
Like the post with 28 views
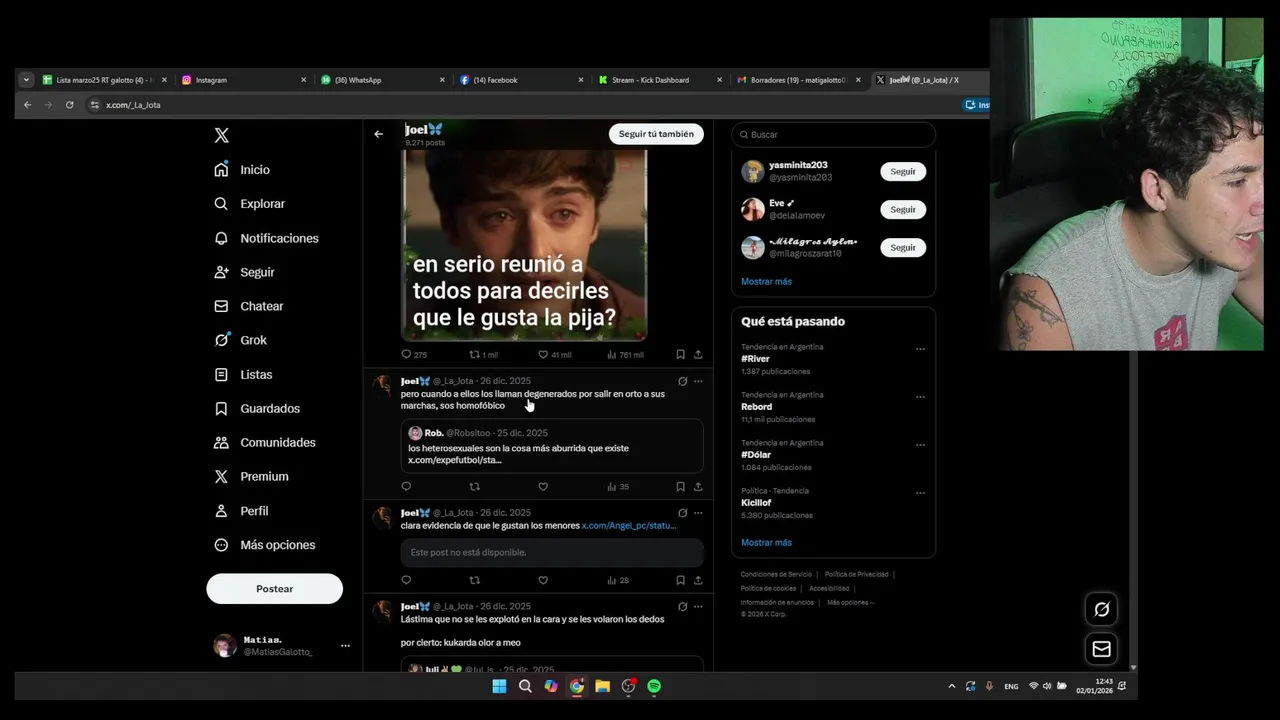tap(543, 580)
